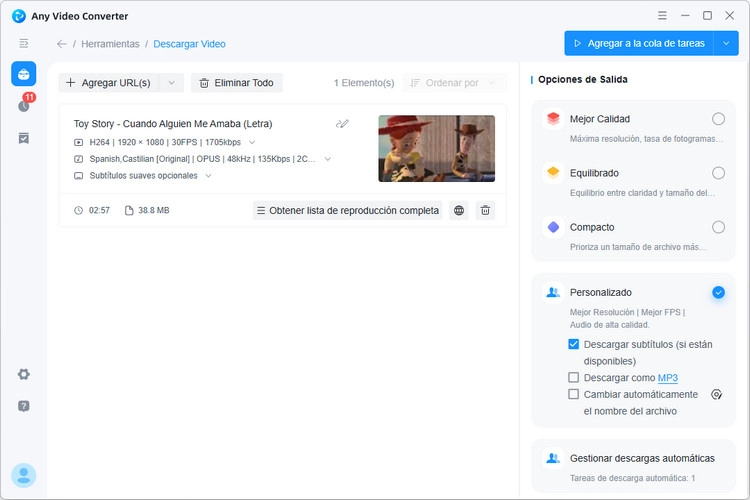Select the Personalizado radio option

(718, 292)
